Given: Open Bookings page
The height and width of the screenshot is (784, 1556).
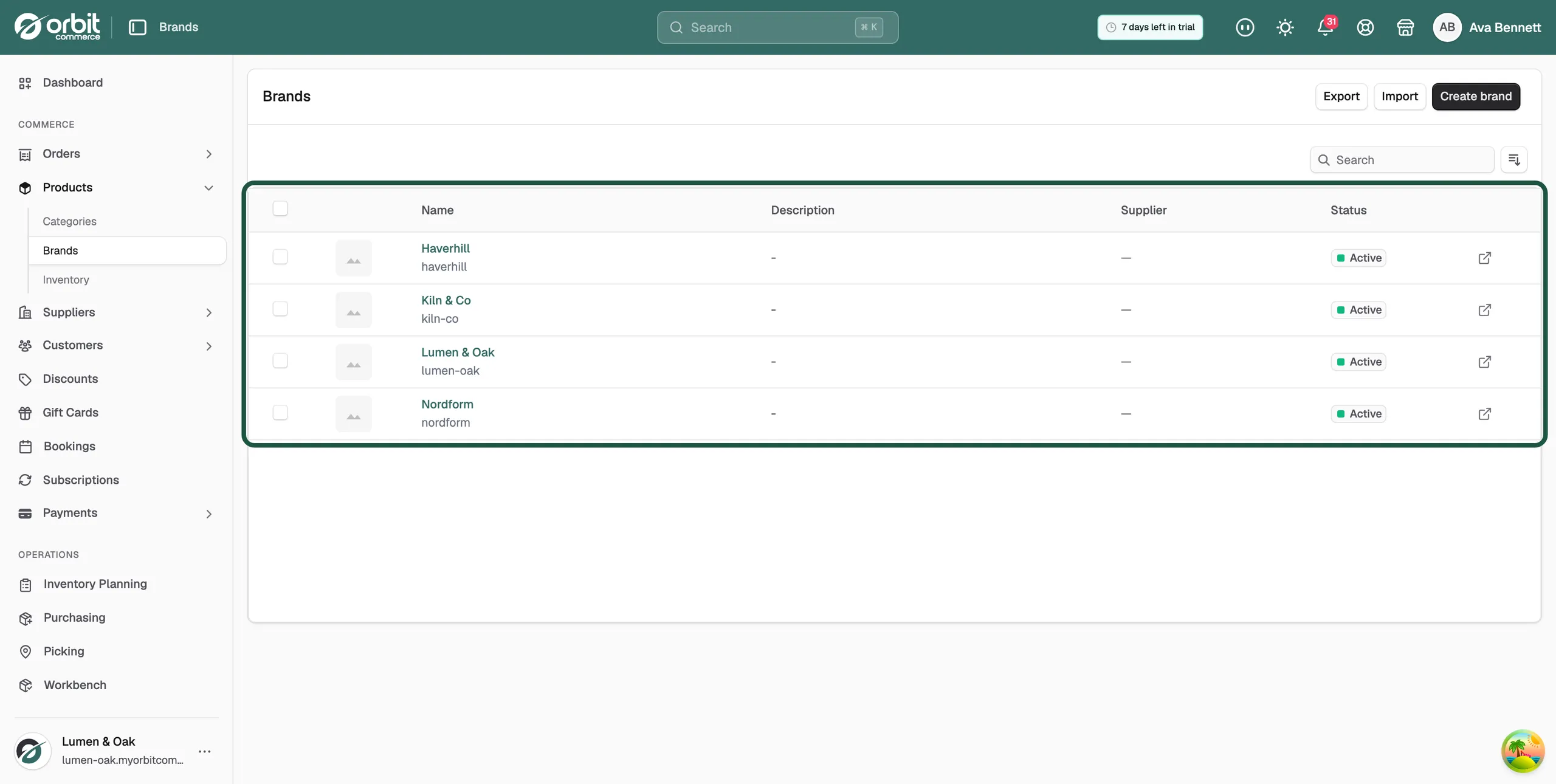Looking at the screenshot, I should (x=69, y=446).
